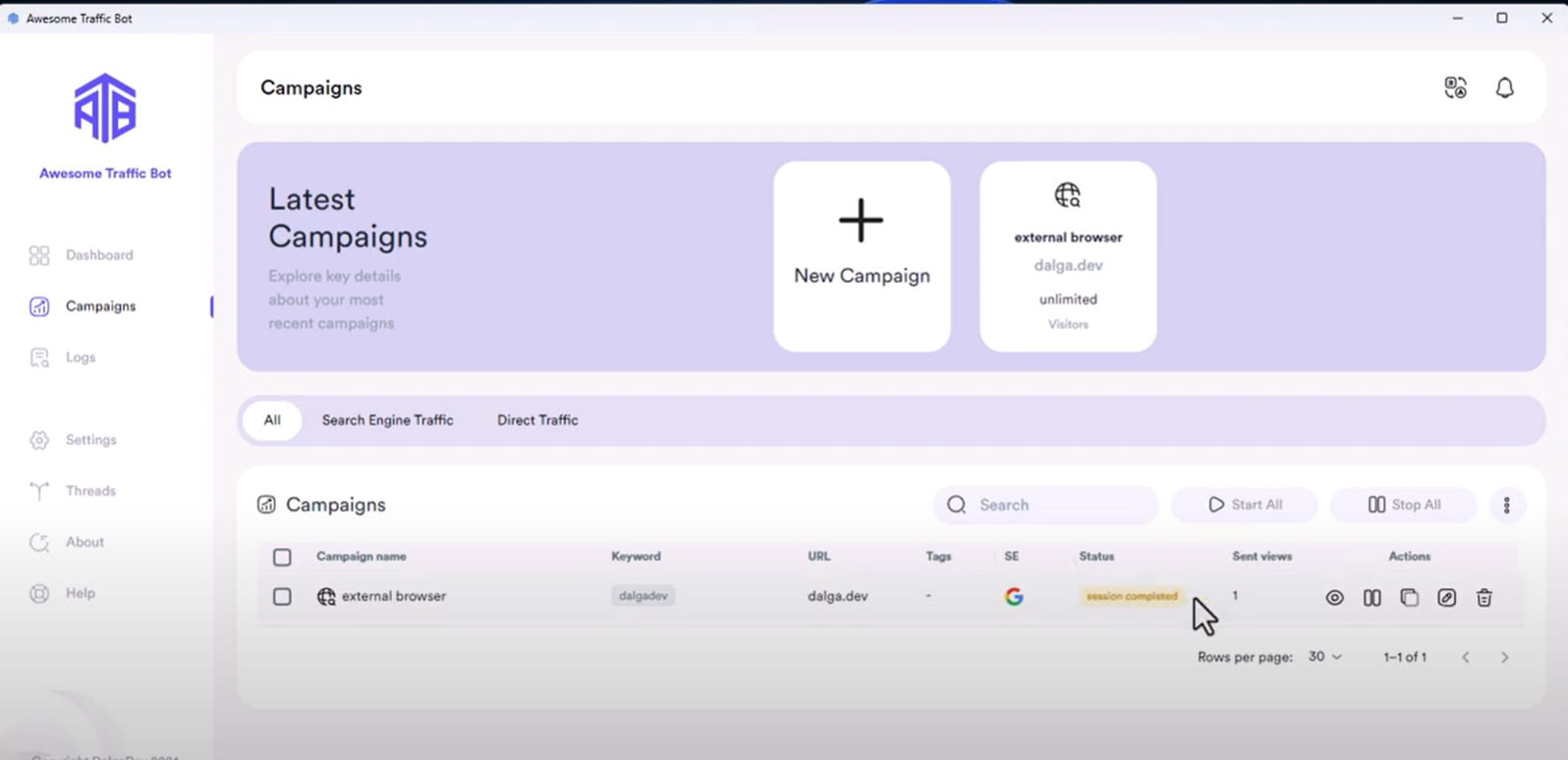1568x760 pixels.
Task: Open Settings from the sidebar
Action: (x=74, y=440)
